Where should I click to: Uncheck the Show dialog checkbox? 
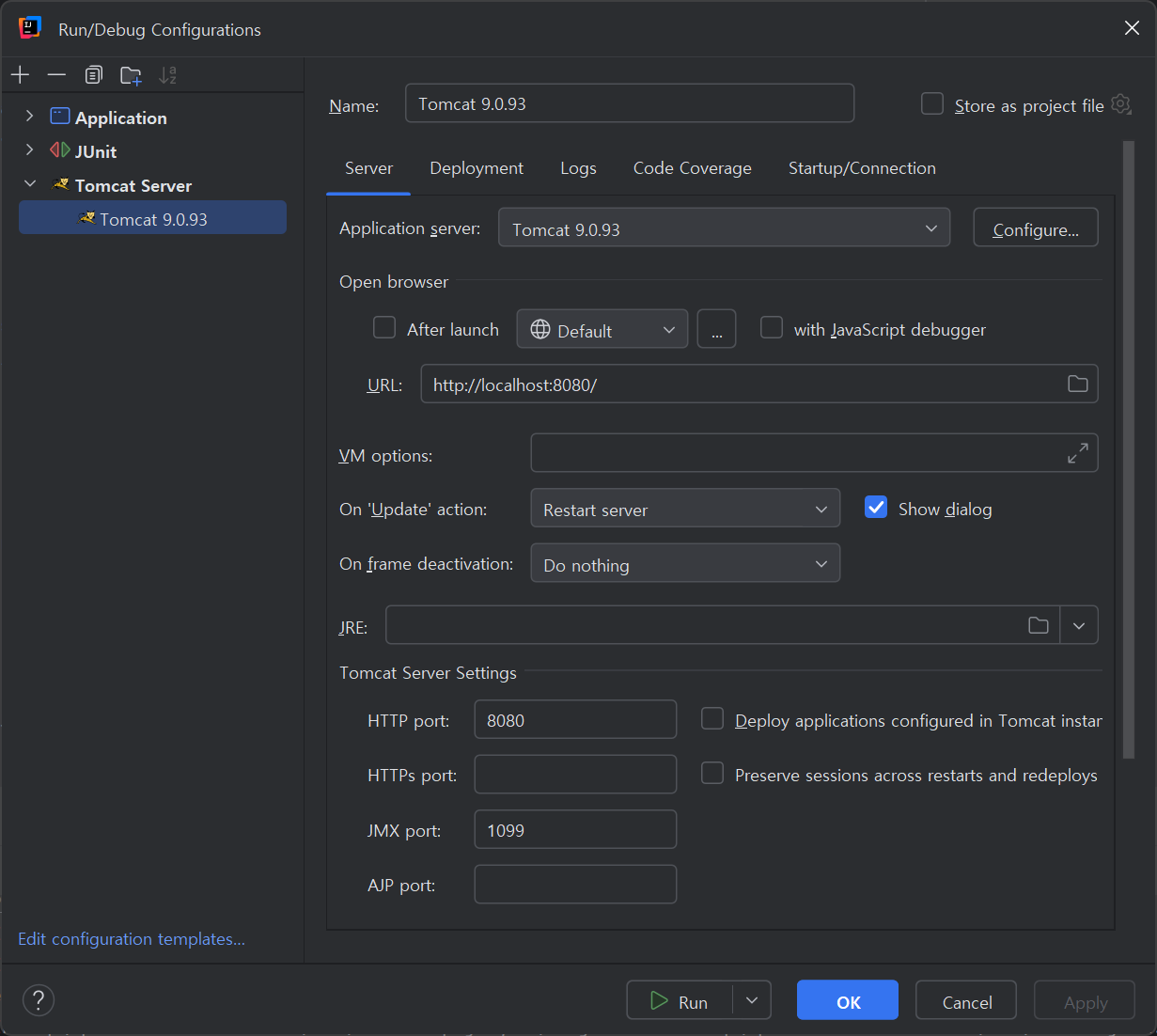click(876, 508)
